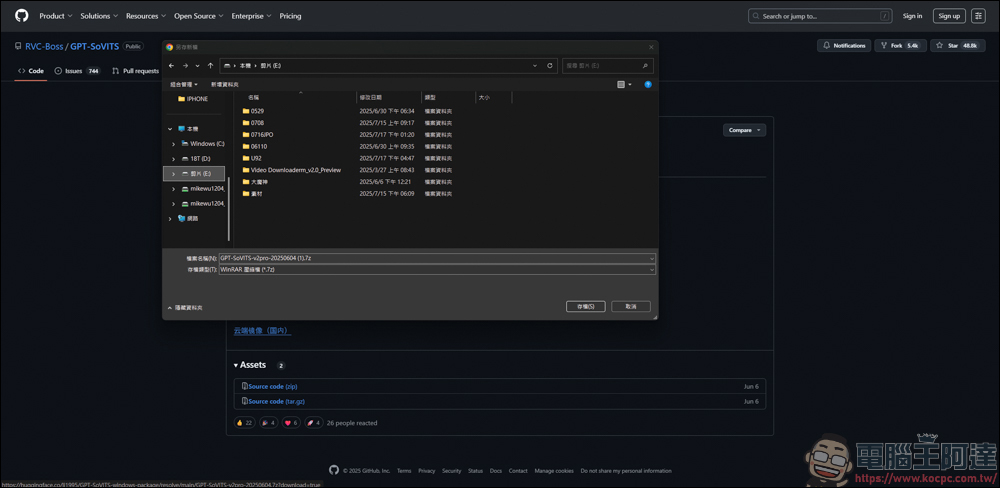
Task: Switch to the Issues tab
Action: (x=77, y=71)
